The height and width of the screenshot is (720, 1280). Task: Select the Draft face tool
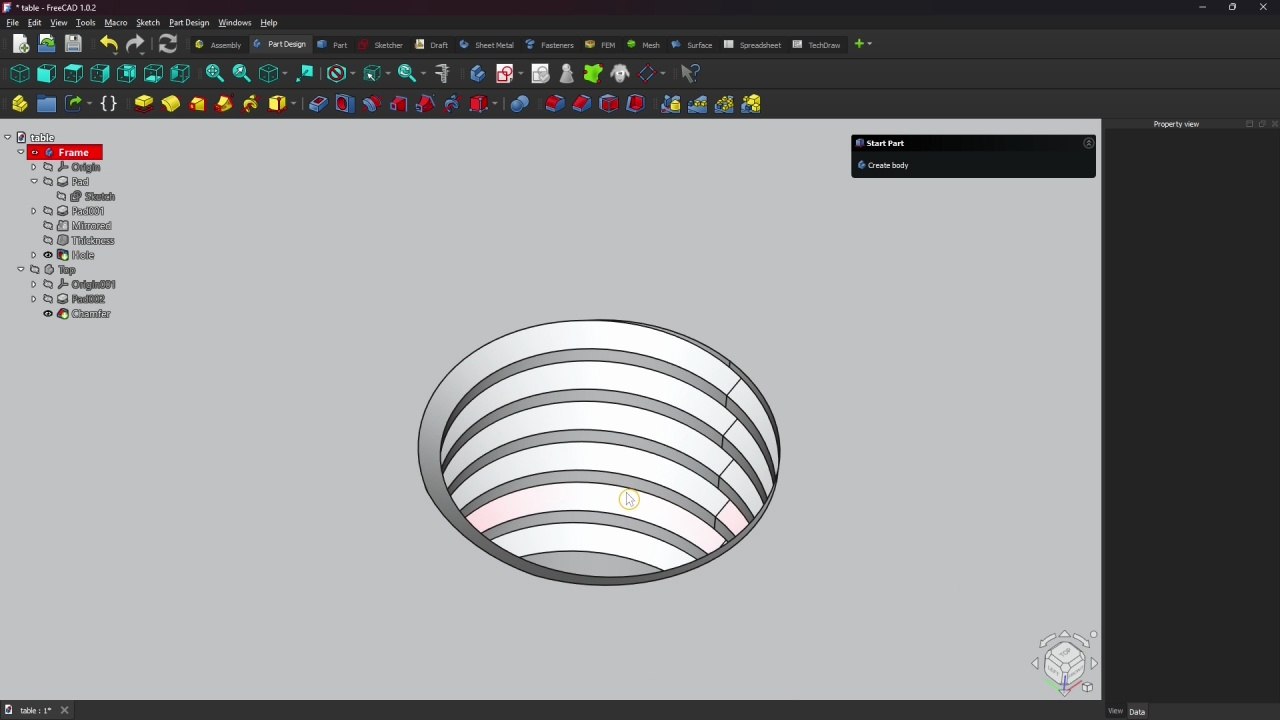tap(609, 104)
